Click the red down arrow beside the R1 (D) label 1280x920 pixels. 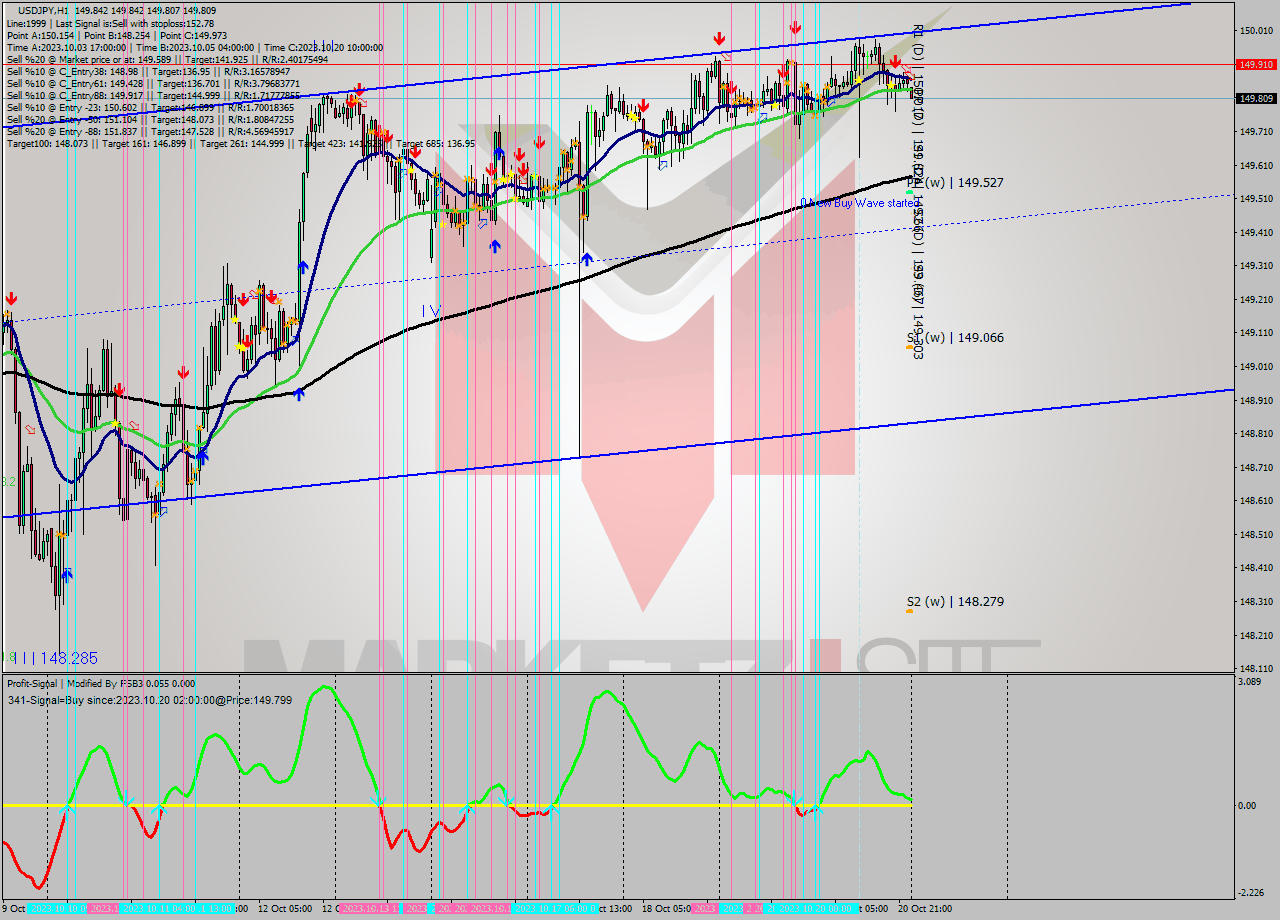[x=895, y=61]
